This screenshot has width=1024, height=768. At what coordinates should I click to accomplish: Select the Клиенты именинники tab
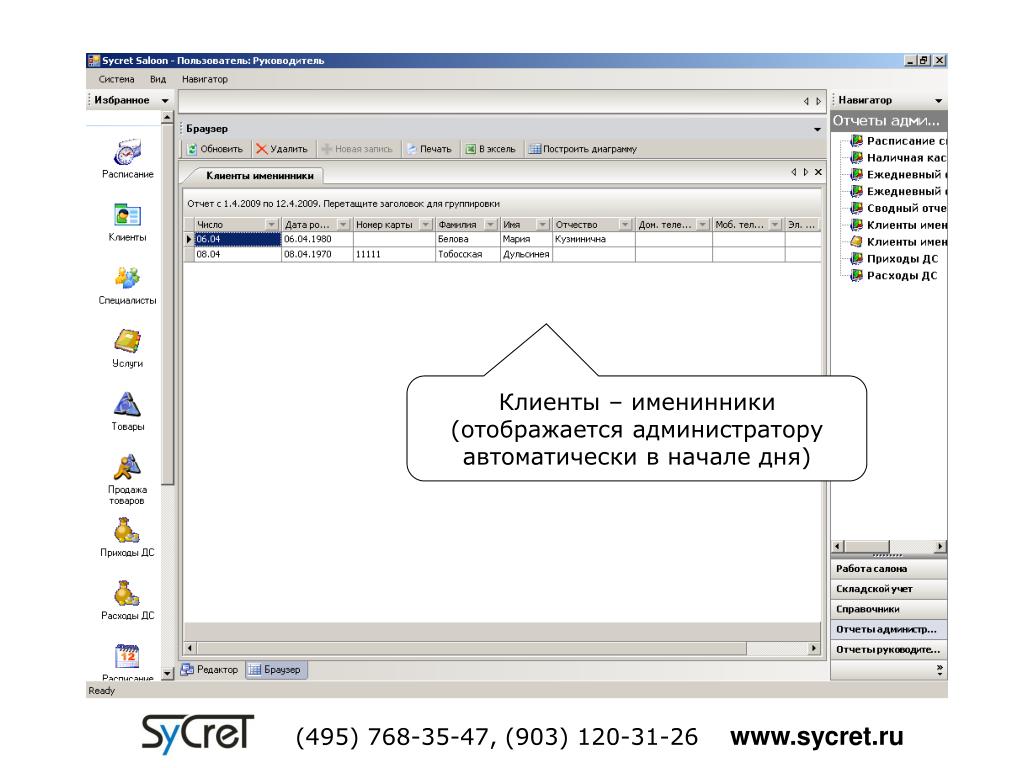(259, 175)
